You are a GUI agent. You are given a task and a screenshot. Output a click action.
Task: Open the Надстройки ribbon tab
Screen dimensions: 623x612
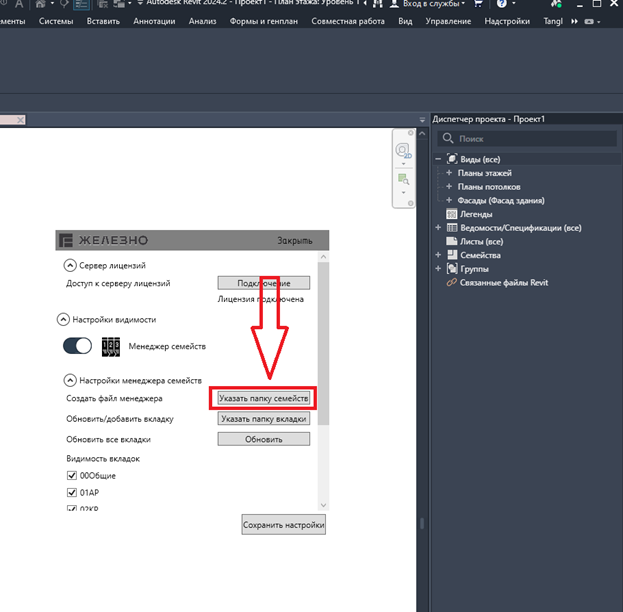[x=507, y=21]
